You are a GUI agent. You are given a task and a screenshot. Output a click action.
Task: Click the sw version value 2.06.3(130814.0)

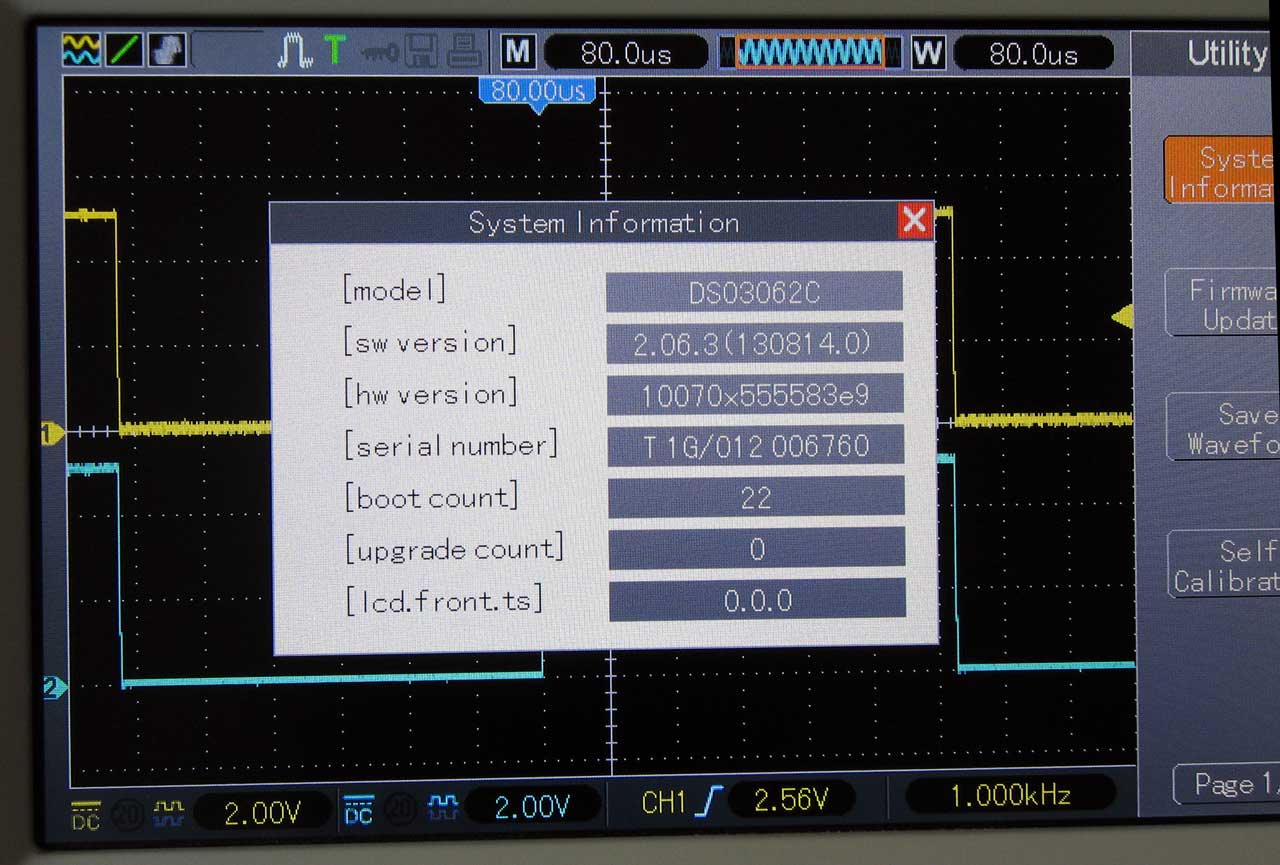click(754, 343)
